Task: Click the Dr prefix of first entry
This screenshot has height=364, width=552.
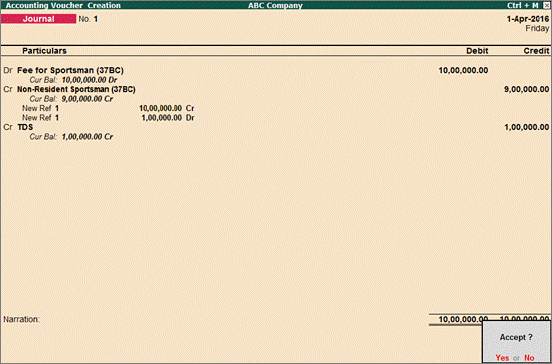Action: pos(8,70)
